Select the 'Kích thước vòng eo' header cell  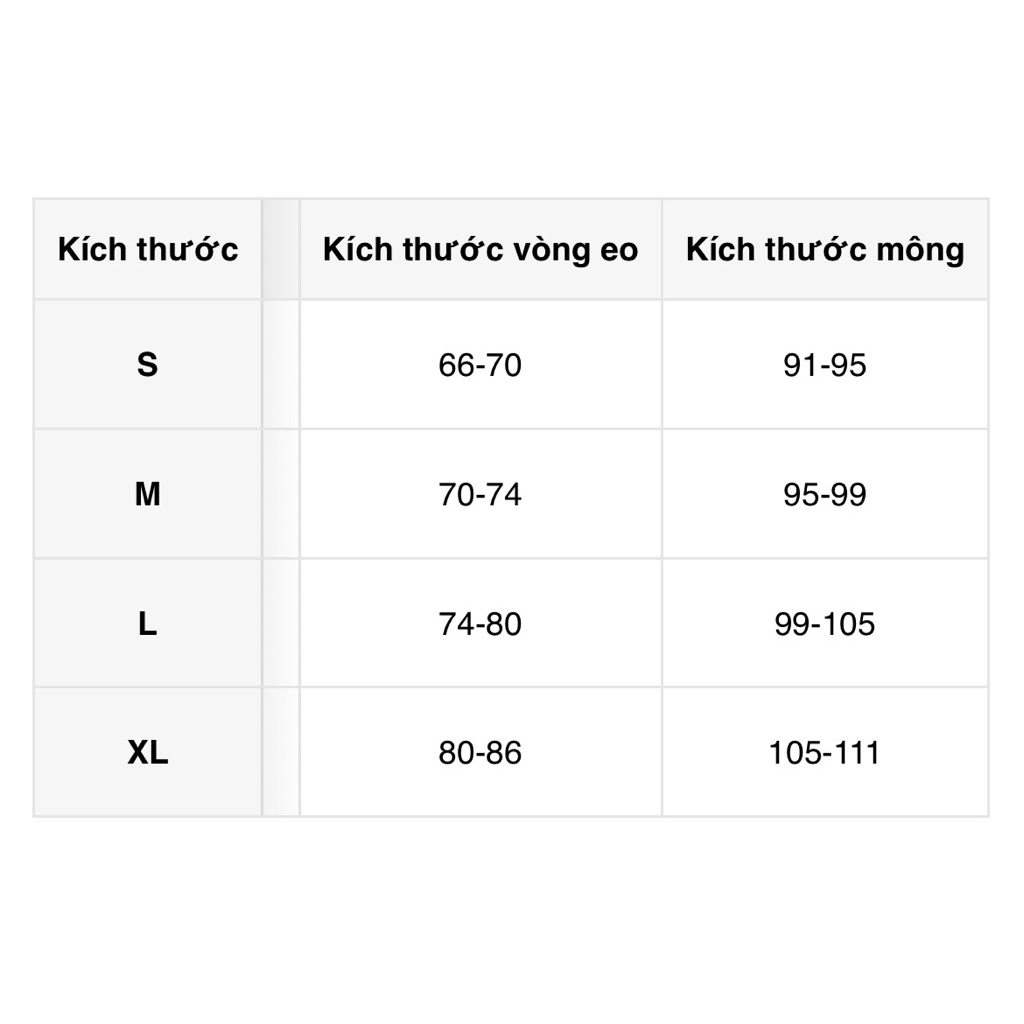[481, 249]
